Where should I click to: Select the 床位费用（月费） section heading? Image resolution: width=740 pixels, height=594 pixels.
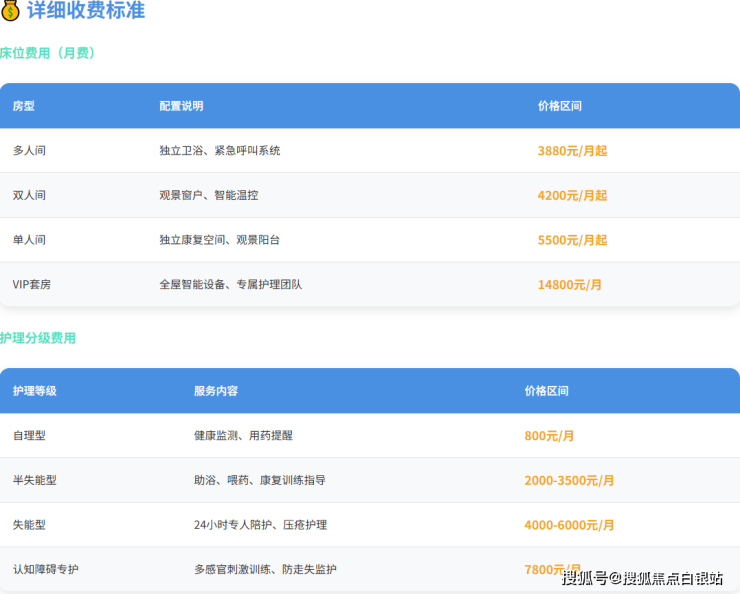48,53
